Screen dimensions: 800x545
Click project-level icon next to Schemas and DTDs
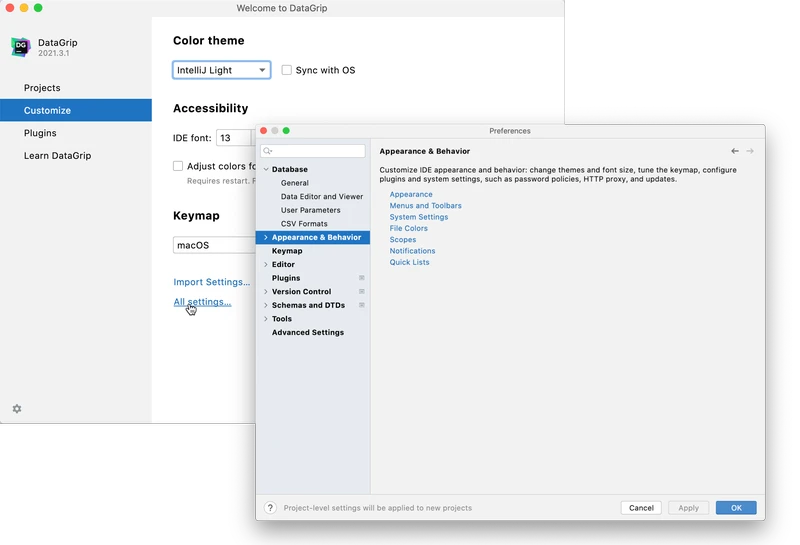click(362, 305)
